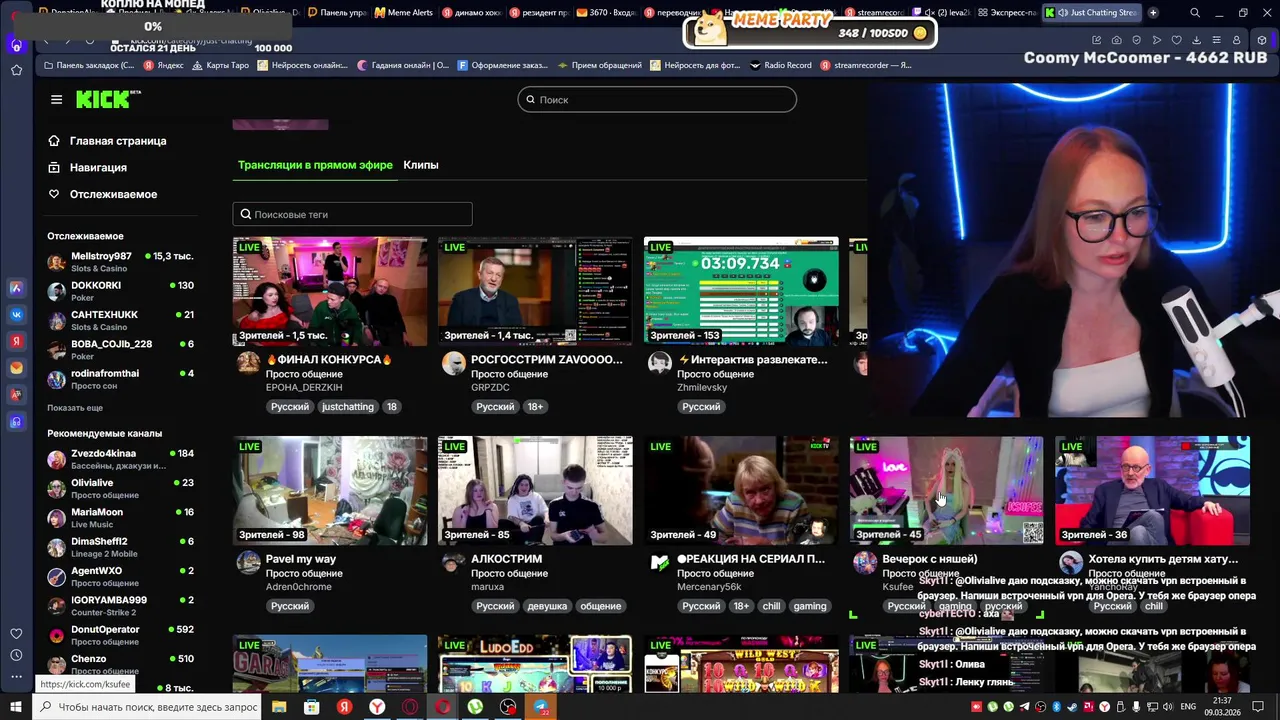Expand list with Показать еще
This screenshot has height=720, width=1280.
(x=75, y=408)
